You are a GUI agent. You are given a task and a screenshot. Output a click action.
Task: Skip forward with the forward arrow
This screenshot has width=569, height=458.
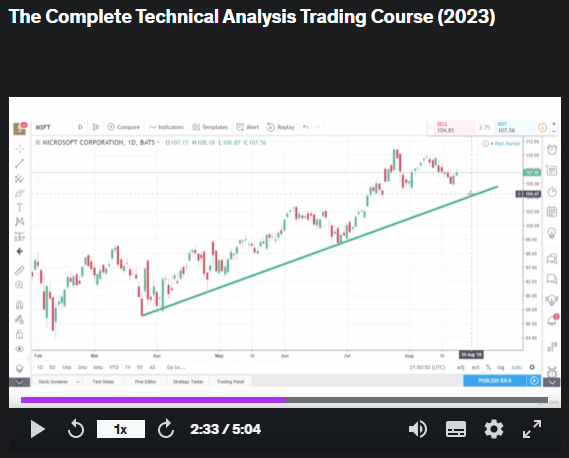(166, 429)
